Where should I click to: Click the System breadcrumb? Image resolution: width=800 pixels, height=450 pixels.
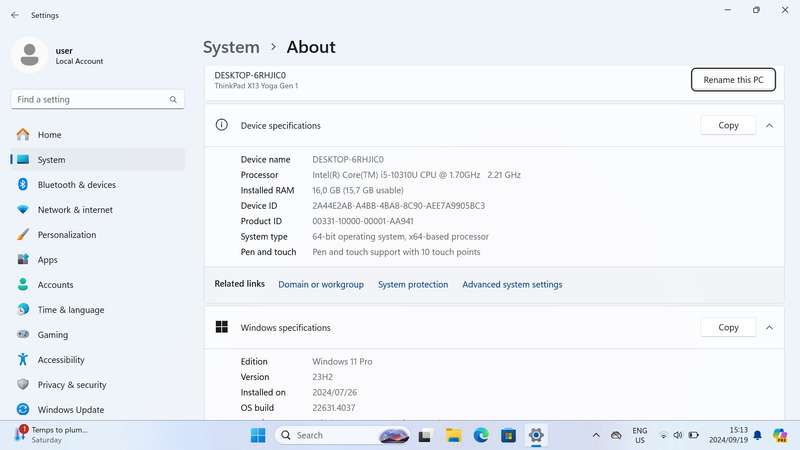click(x=231, y=47)
